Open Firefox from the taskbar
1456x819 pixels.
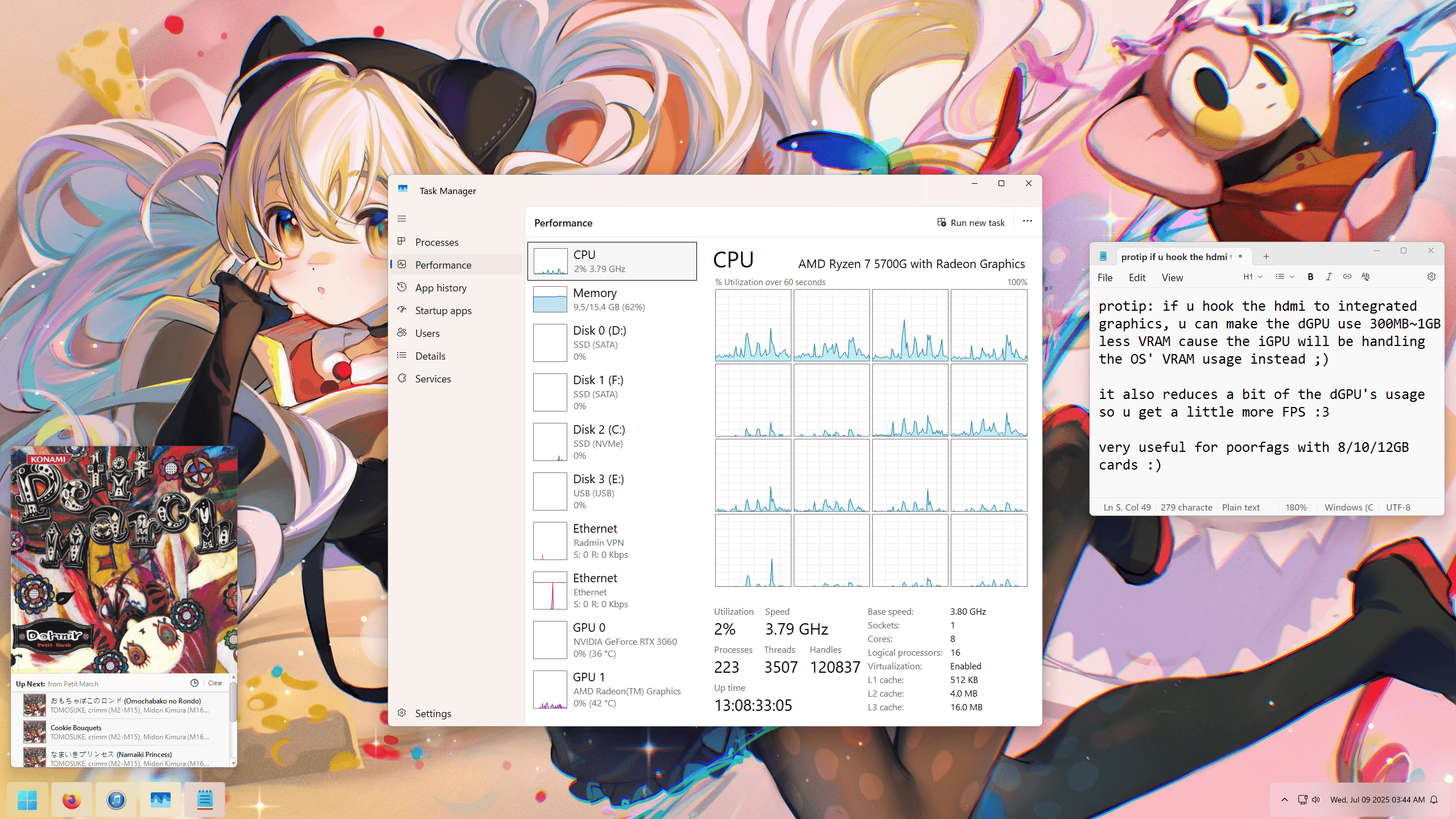72,800
